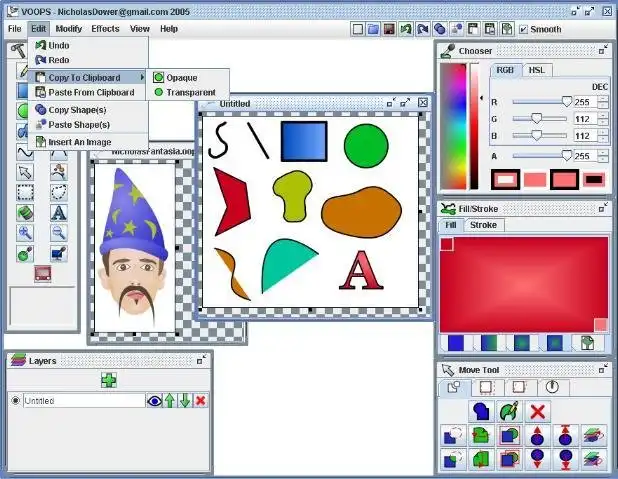Select the screen color picker tool
This screenshot has height=479, width=618.
59,253
